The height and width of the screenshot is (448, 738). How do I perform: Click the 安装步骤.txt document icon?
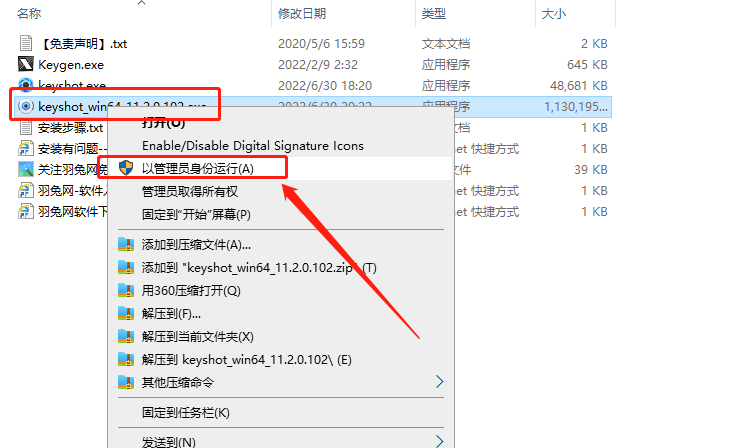pos(26,128)
